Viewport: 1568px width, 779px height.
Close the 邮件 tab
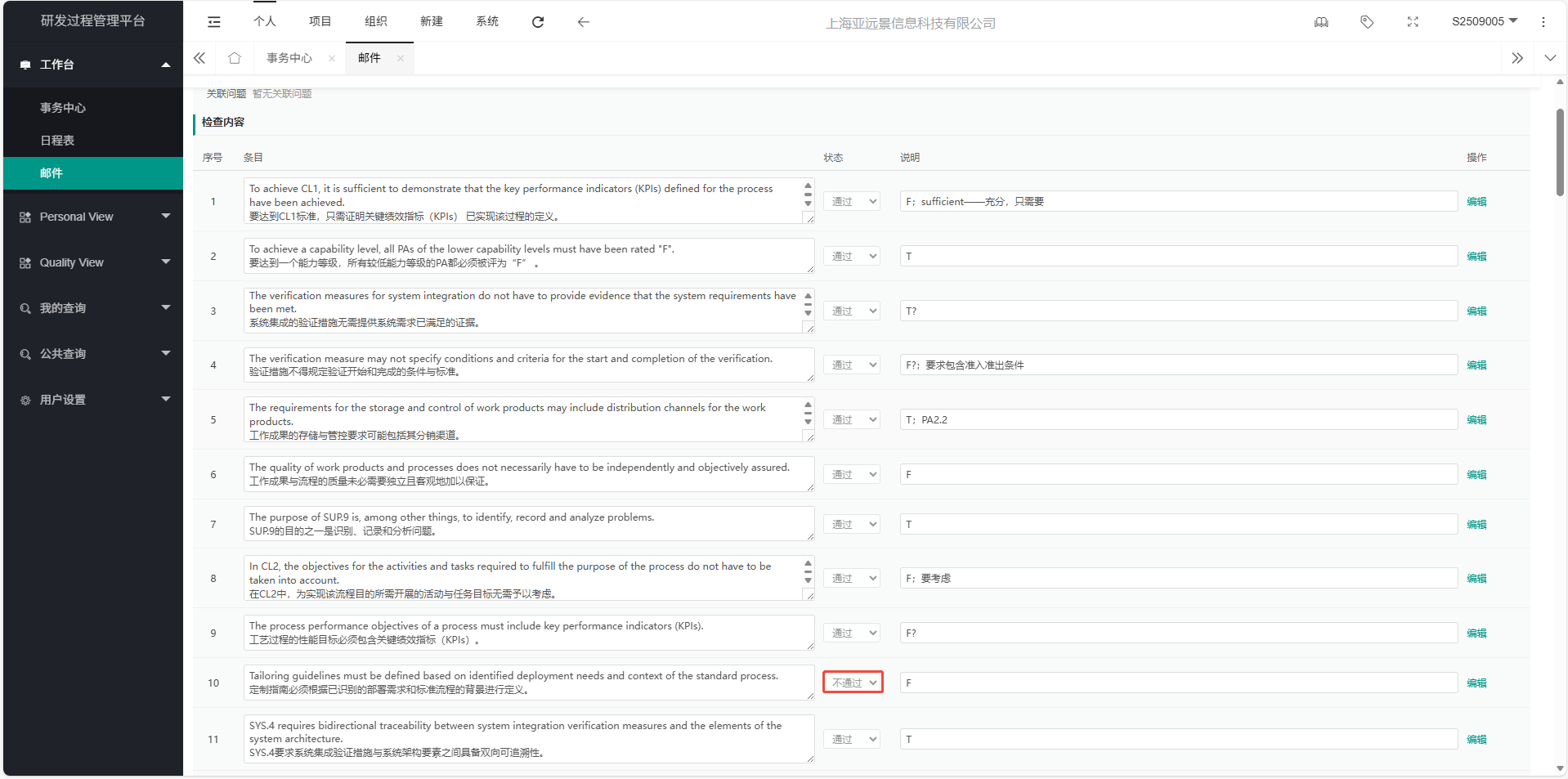pos(401,58)
